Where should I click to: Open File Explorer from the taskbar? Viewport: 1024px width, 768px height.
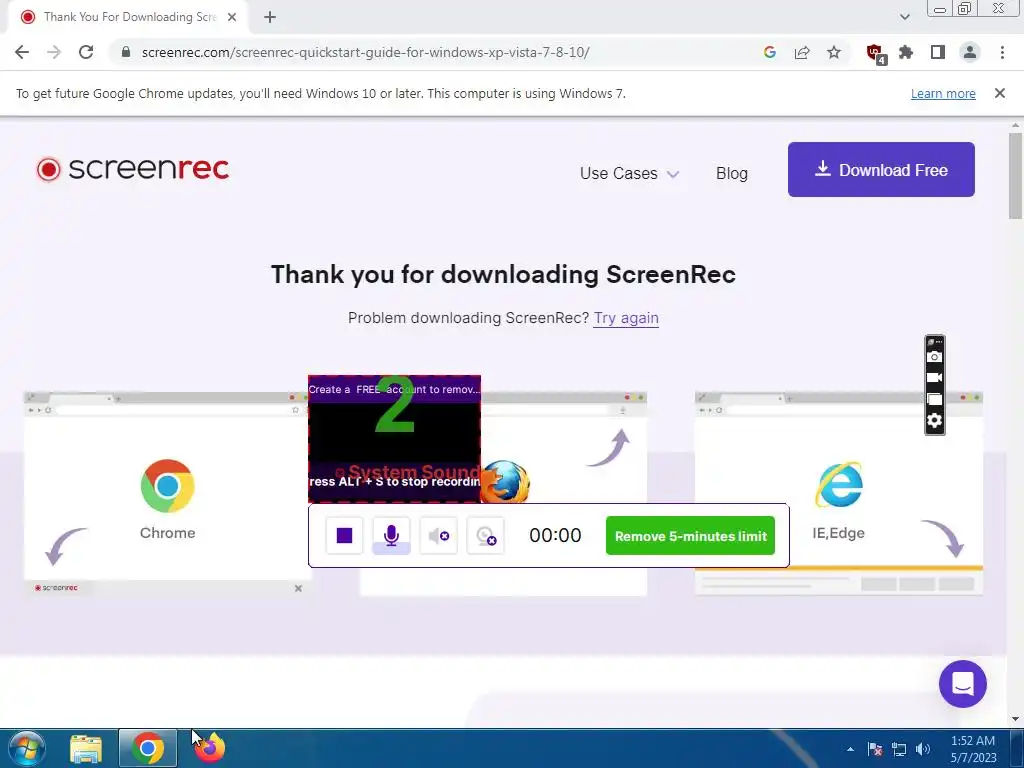coord(86,748)
